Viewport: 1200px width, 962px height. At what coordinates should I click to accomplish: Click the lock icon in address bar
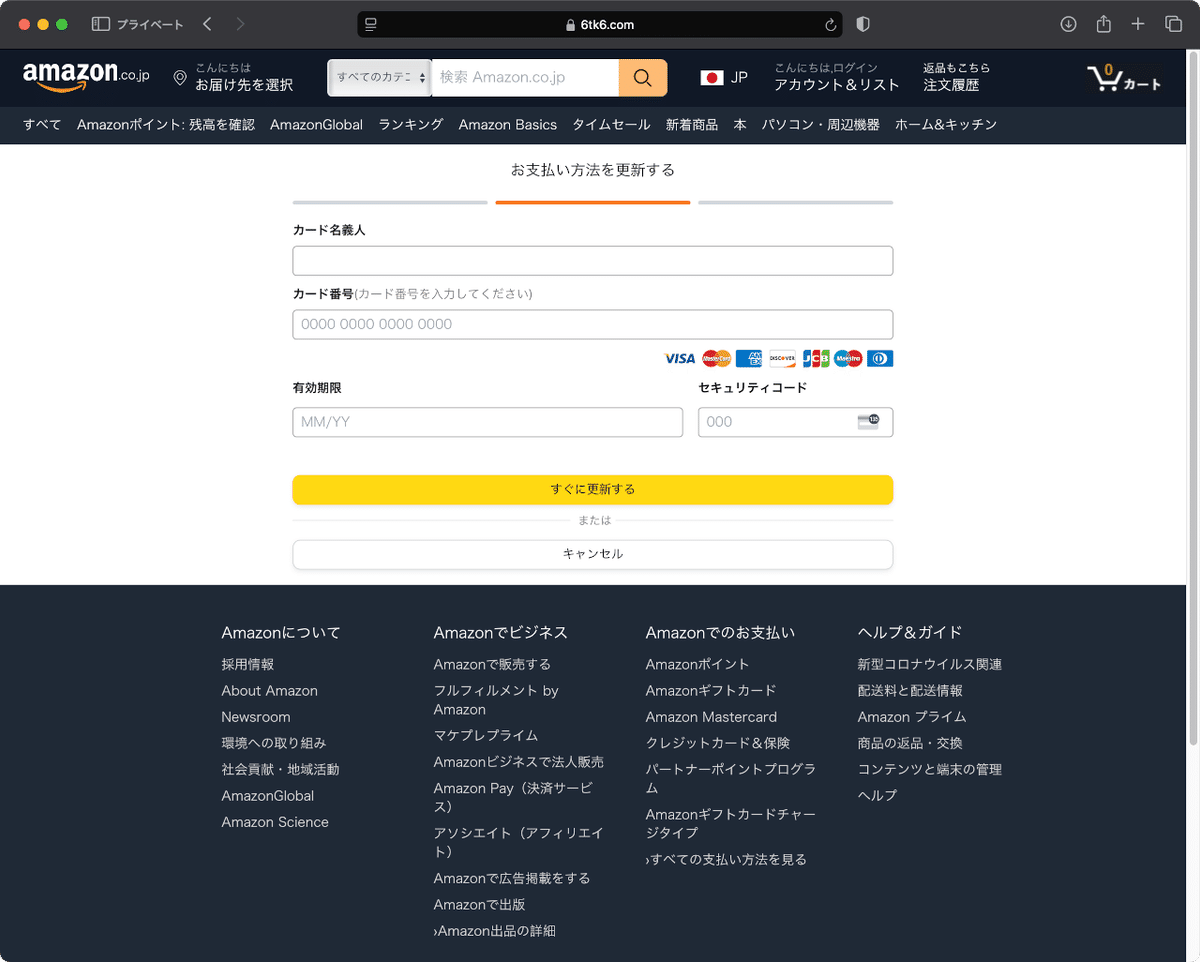click(x=570, y=25)
